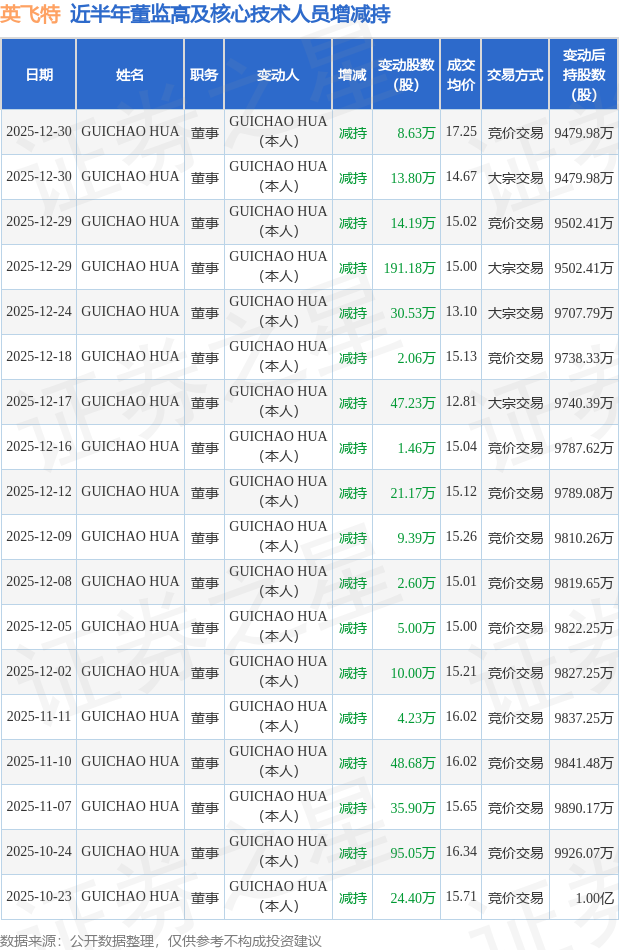Viewport: 619px width, 950px height.
Task: Select the 95.05万 share change value
Action: tap(412, 852)
